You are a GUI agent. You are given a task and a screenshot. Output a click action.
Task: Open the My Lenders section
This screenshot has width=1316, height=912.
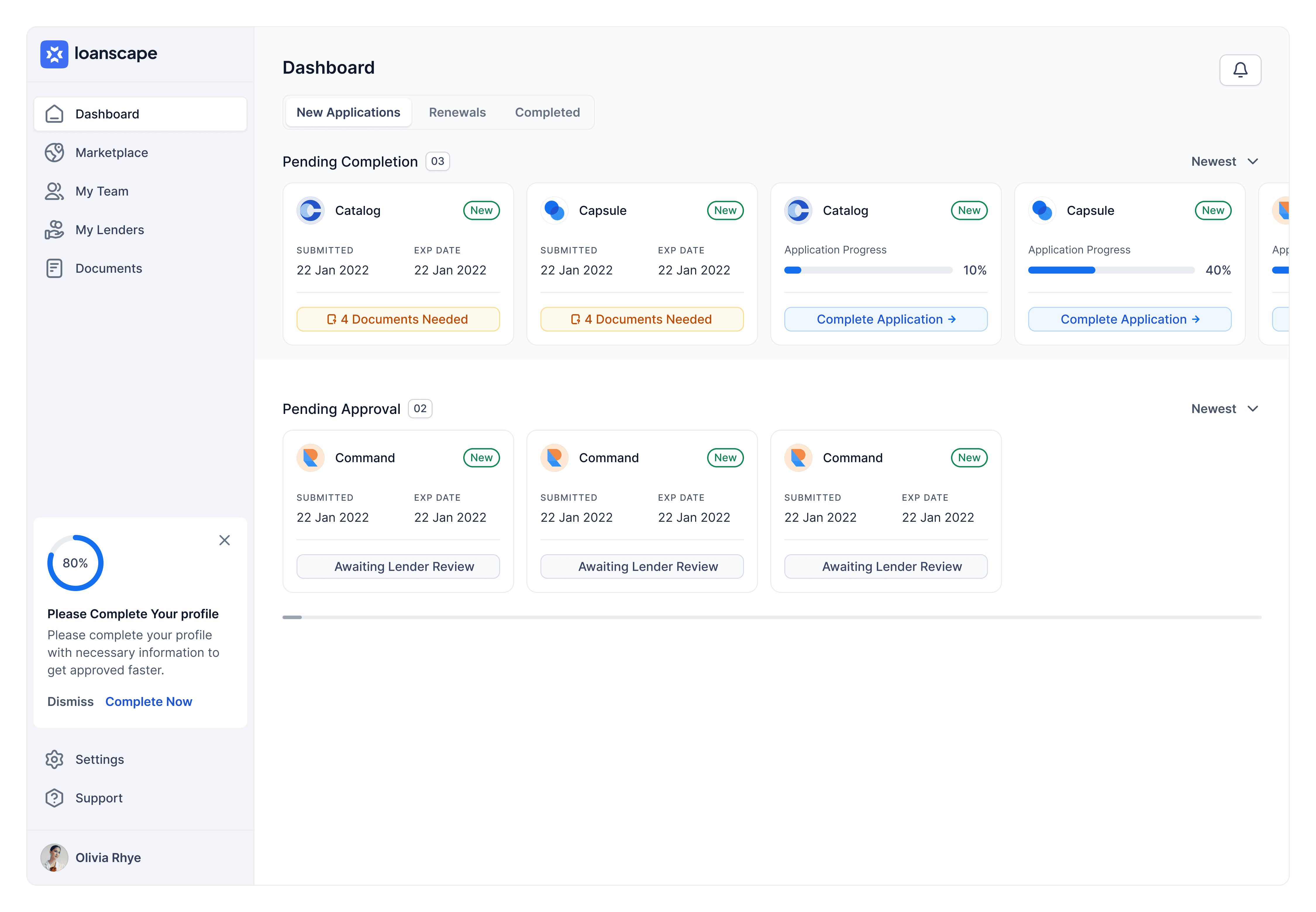pos(109,230)
